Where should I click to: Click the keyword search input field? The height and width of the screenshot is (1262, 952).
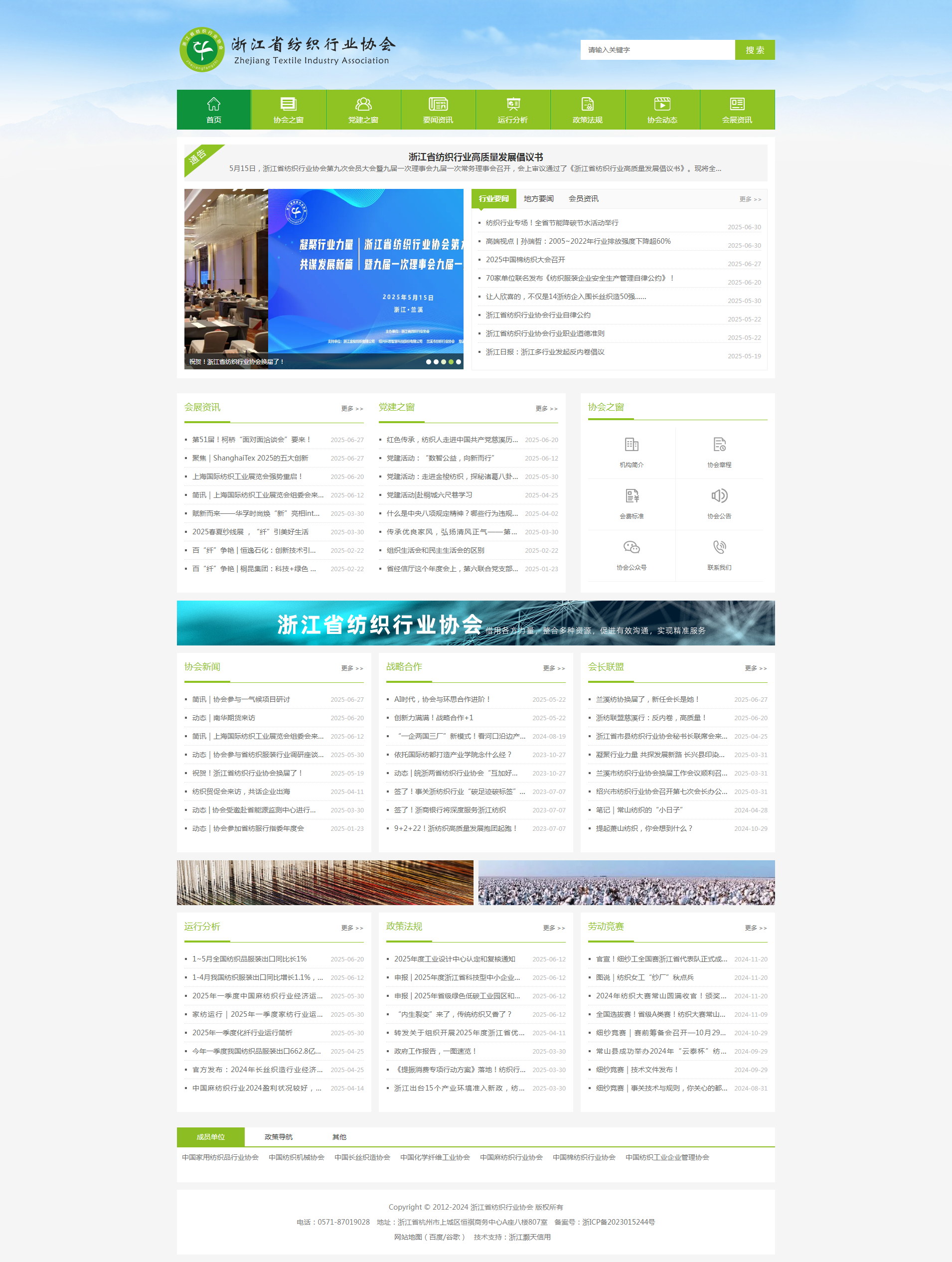(x=657, y=50)
